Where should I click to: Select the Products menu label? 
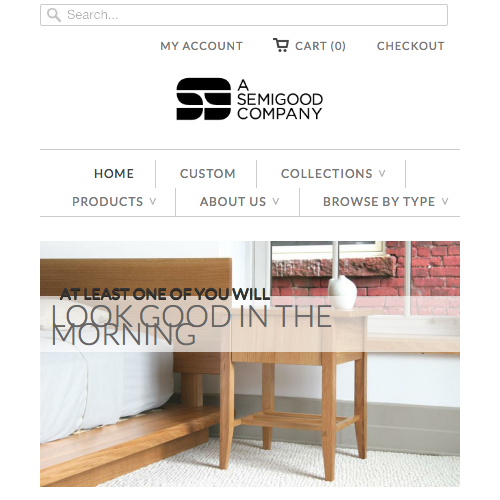click(108, 202)
